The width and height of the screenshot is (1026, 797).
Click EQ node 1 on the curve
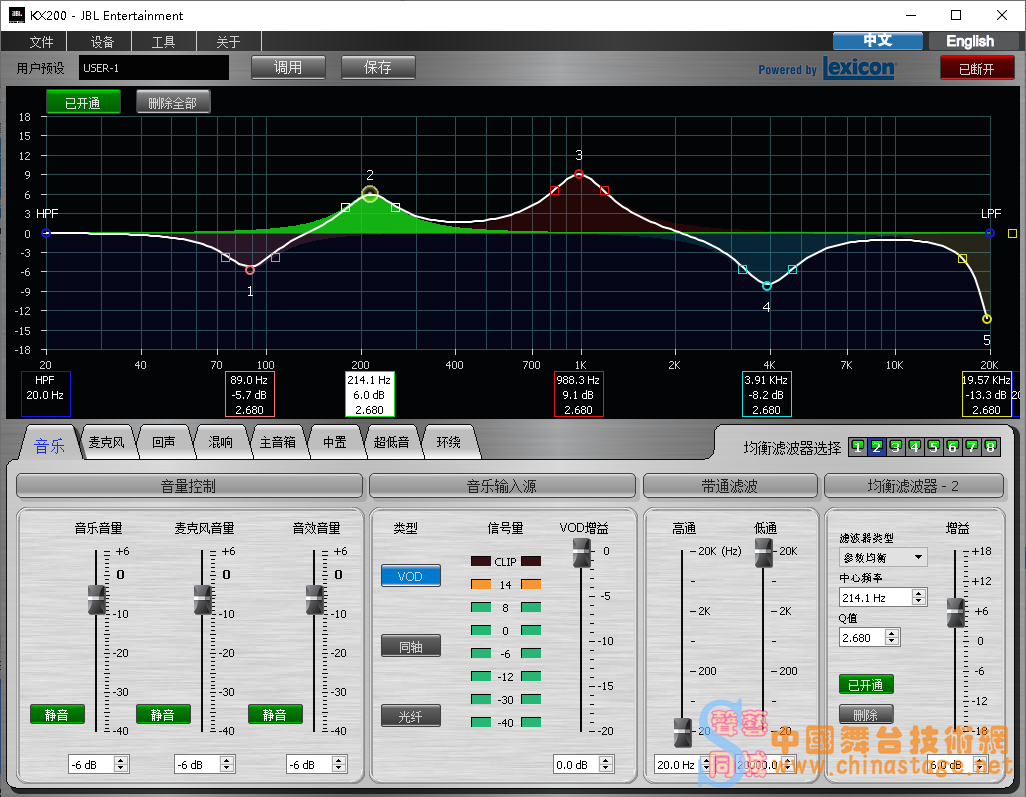coord(250,270)
